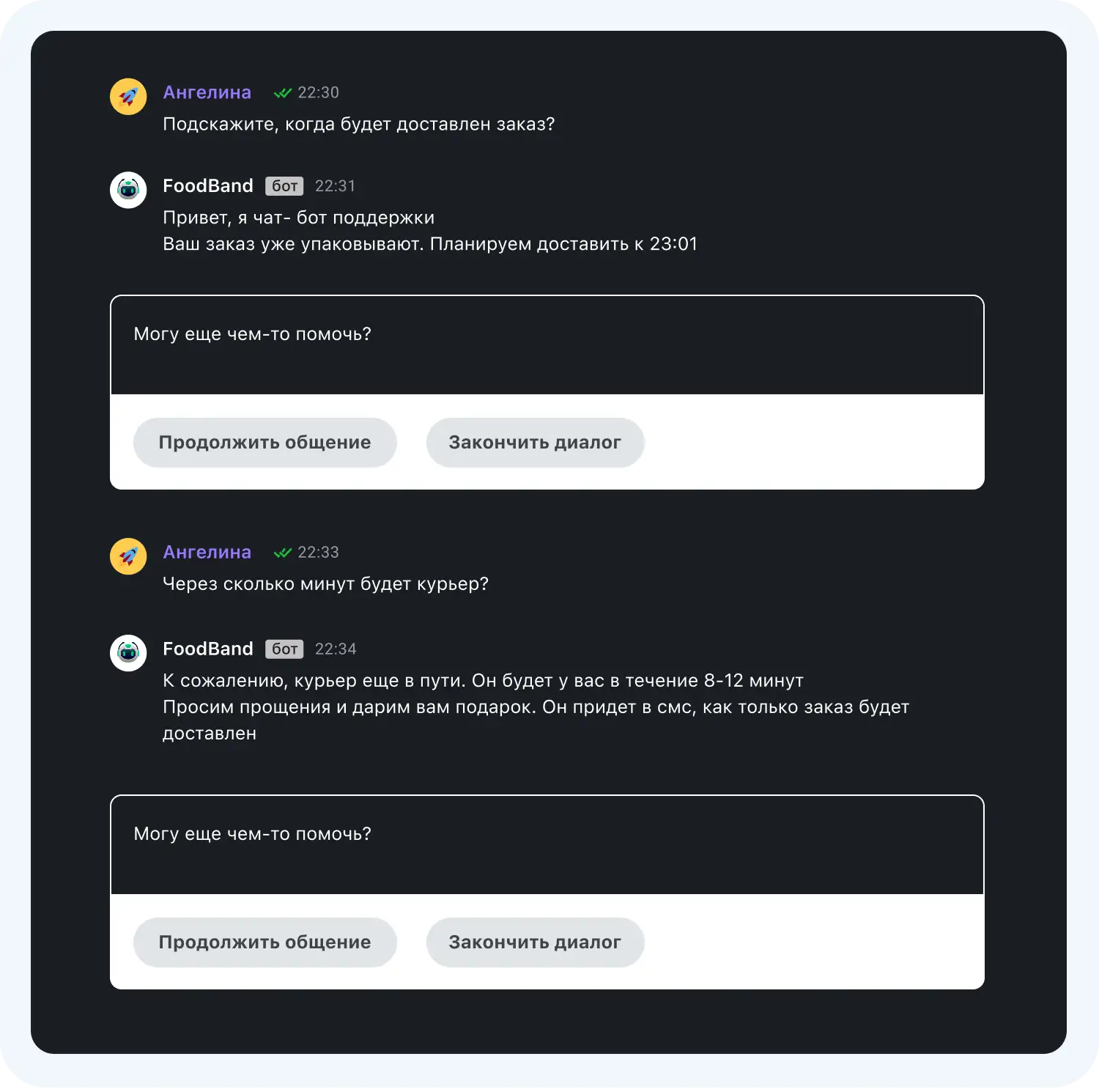Image resolution: width=1099 pixels, height=1092 pixels.
Task: Click the 22:30 message timestamp
Action: [318, 93]
